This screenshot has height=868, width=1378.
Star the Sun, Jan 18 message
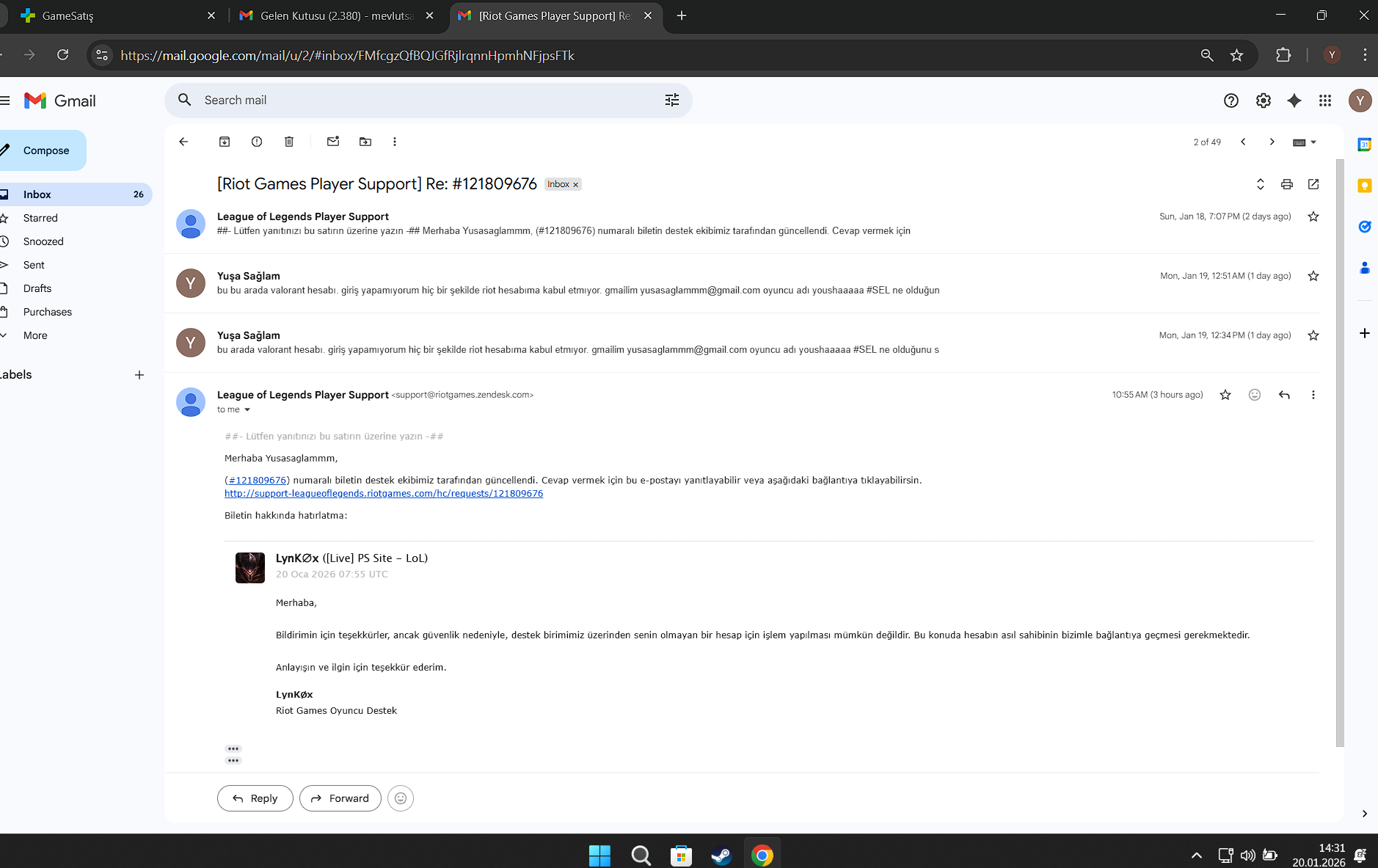coord(1313,216)
